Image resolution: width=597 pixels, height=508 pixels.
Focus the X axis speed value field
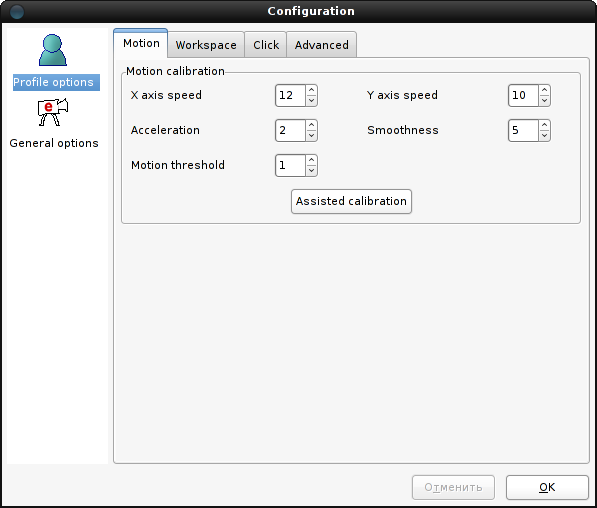point(291,95)
